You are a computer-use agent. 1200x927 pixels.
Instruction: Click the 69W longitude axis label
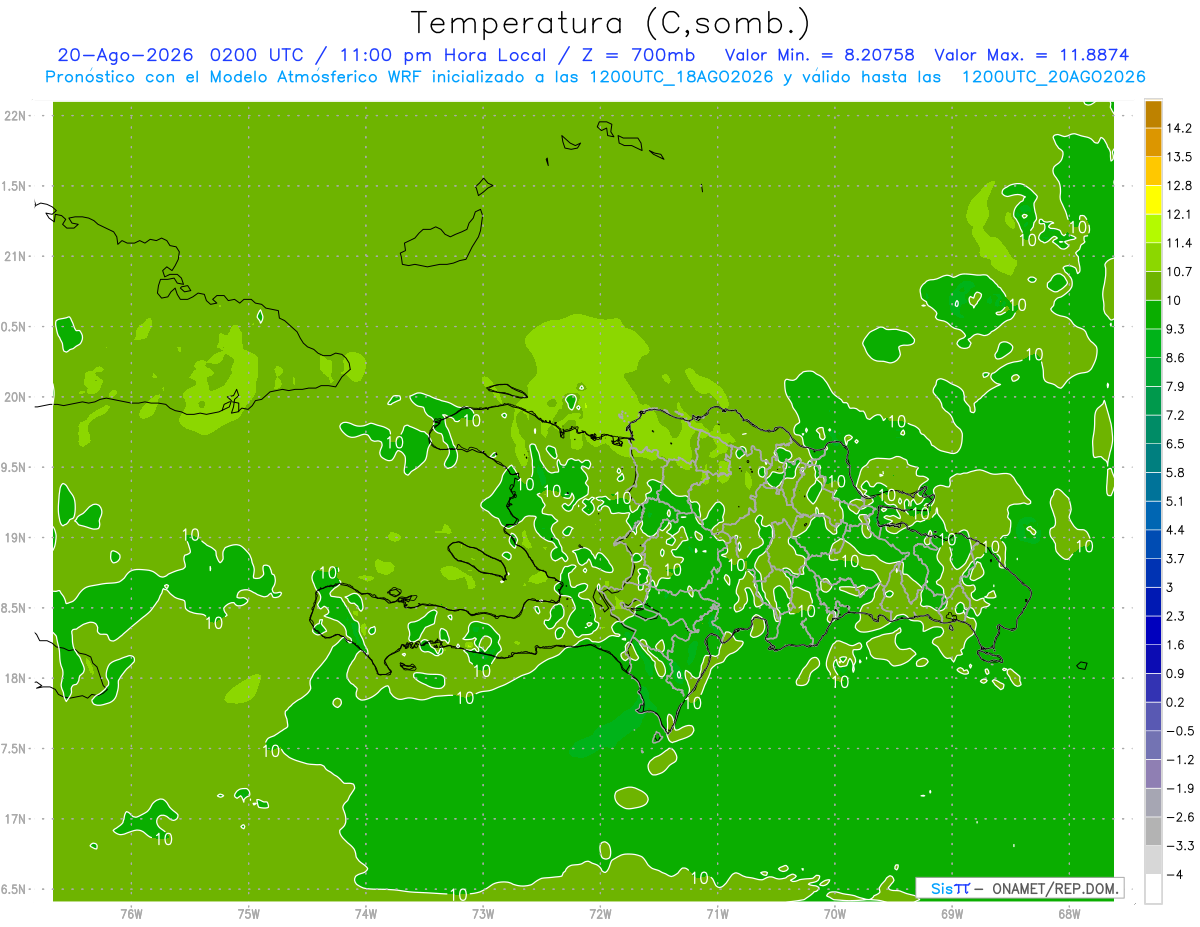pos(952,913)
